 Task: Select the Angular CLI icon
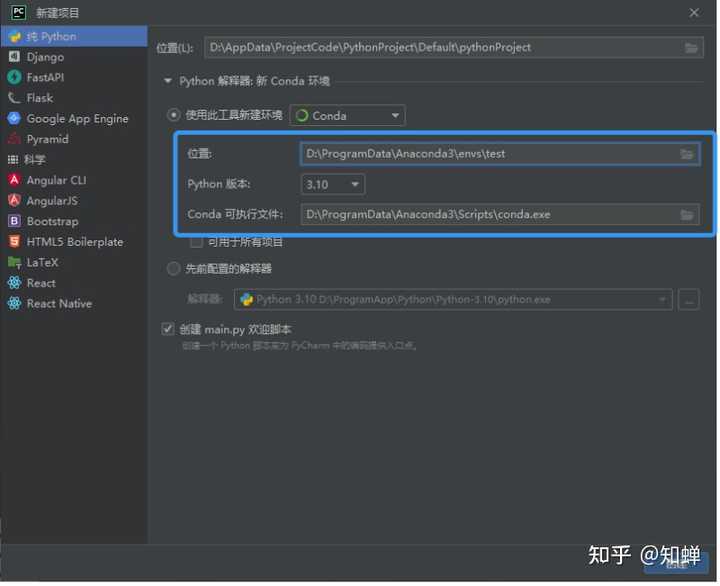tap(14, 180)
